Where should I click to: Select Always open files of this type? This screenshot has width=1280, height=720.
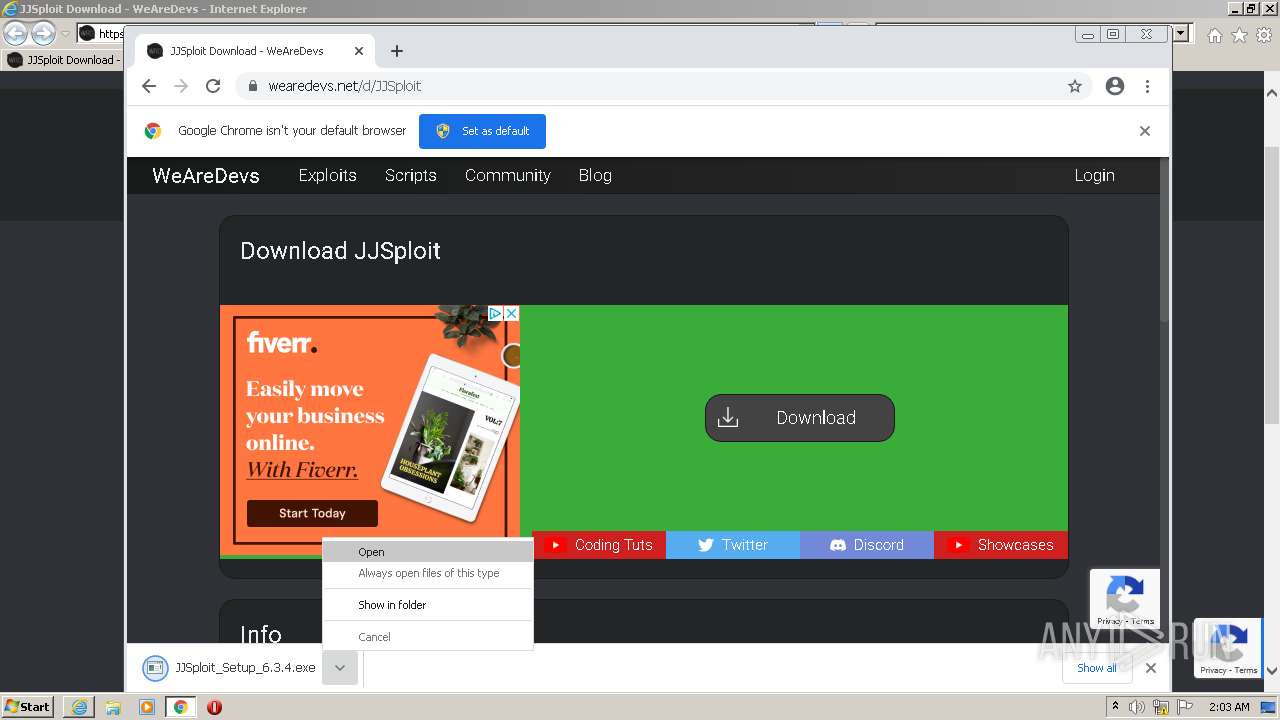(428, 573)
